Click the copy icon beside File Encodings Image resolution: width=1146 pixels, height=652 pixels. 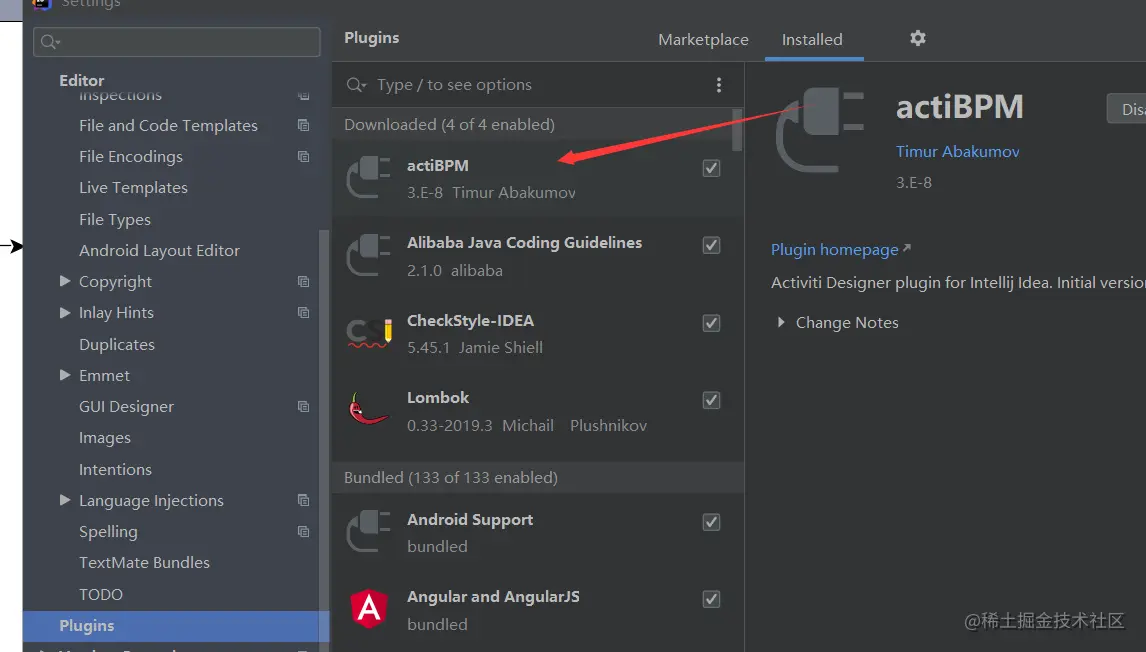pos(304,157)
